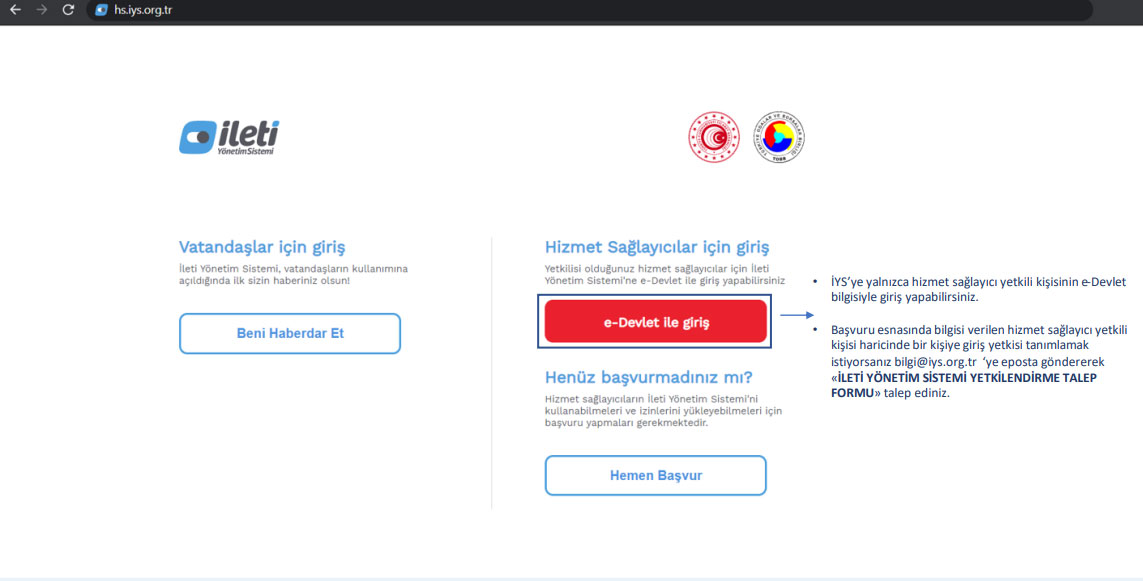Log in with e-Devlet ile giriş button

655,321
